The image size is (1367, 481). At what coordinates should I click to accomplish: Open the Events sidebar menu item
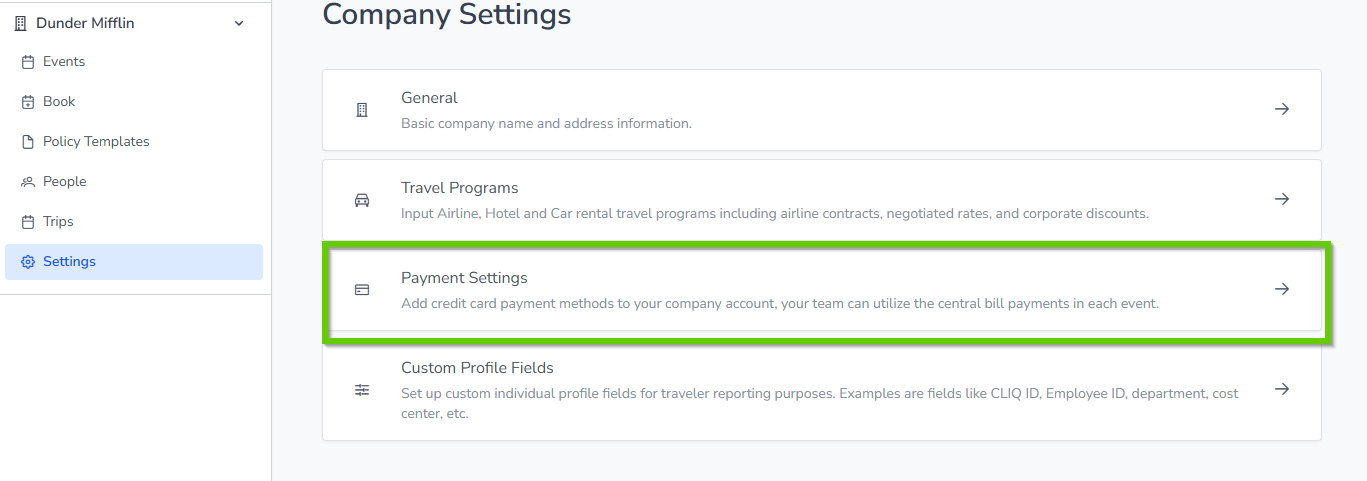click(64, 62)
